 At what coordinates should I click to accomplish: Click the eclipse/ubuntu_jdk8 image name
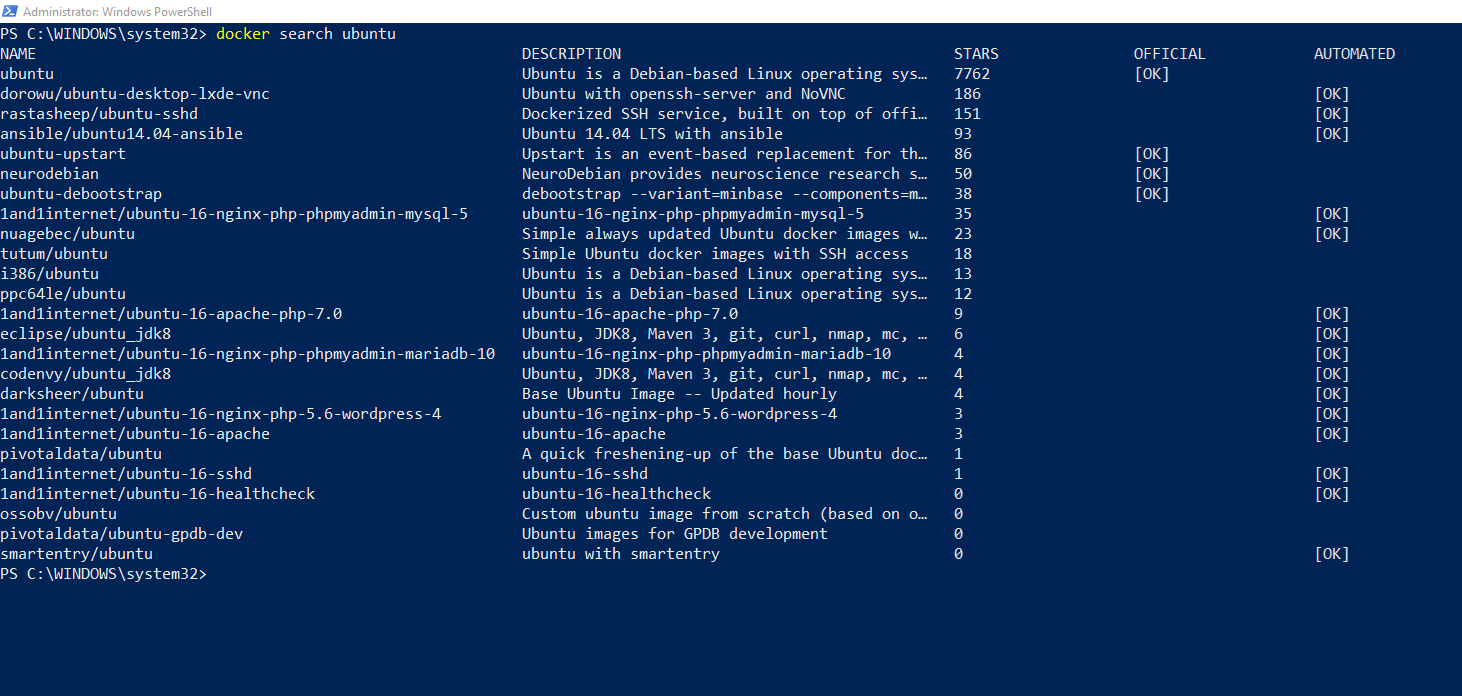point(85,334)
